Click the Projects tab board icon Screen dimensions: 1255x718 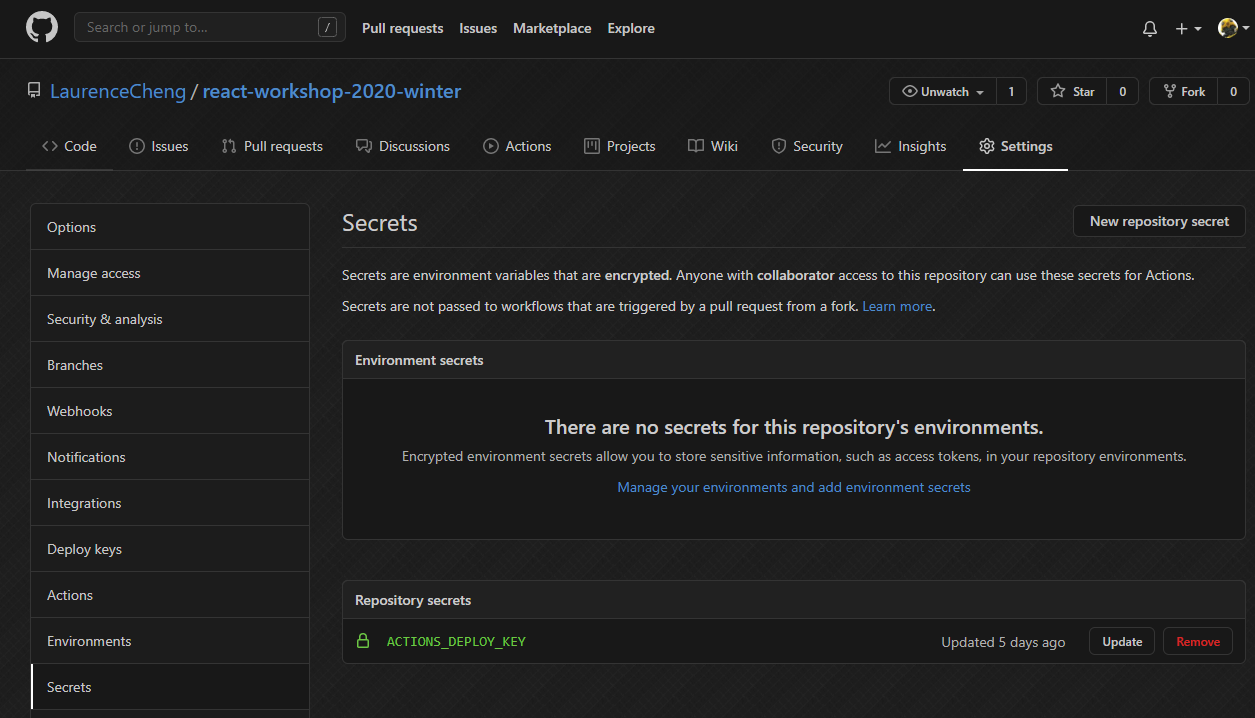click(592, 146)
